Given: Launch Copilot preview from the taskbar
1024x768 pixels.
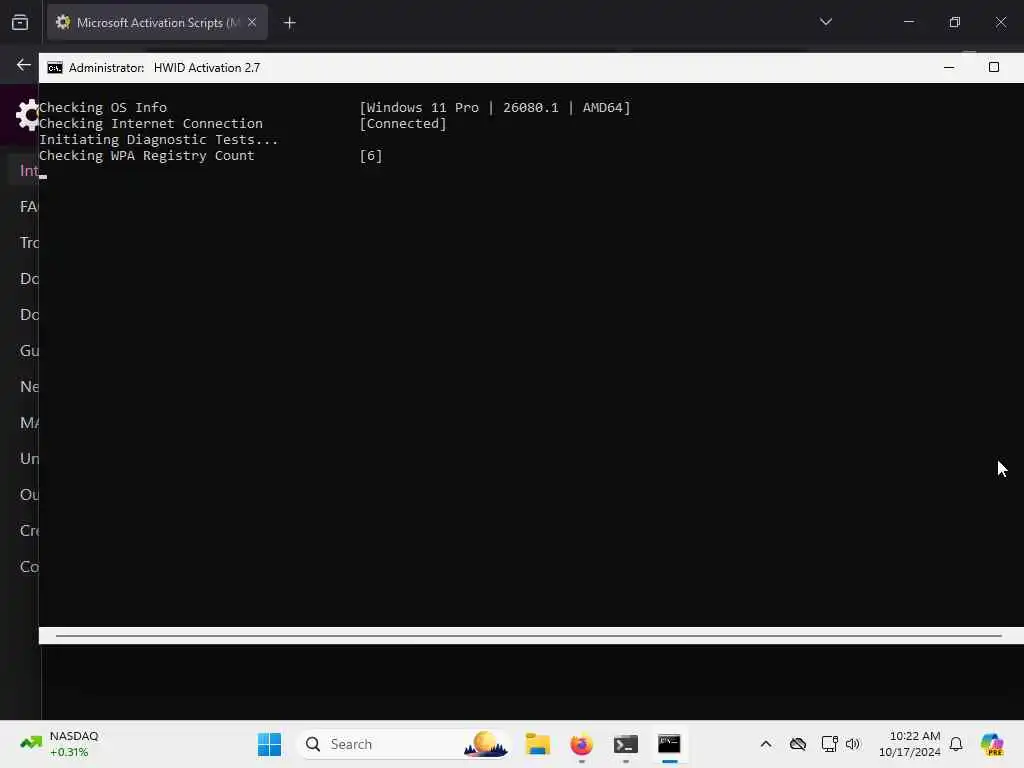Looking at the screenshot, I should point(992,744).
